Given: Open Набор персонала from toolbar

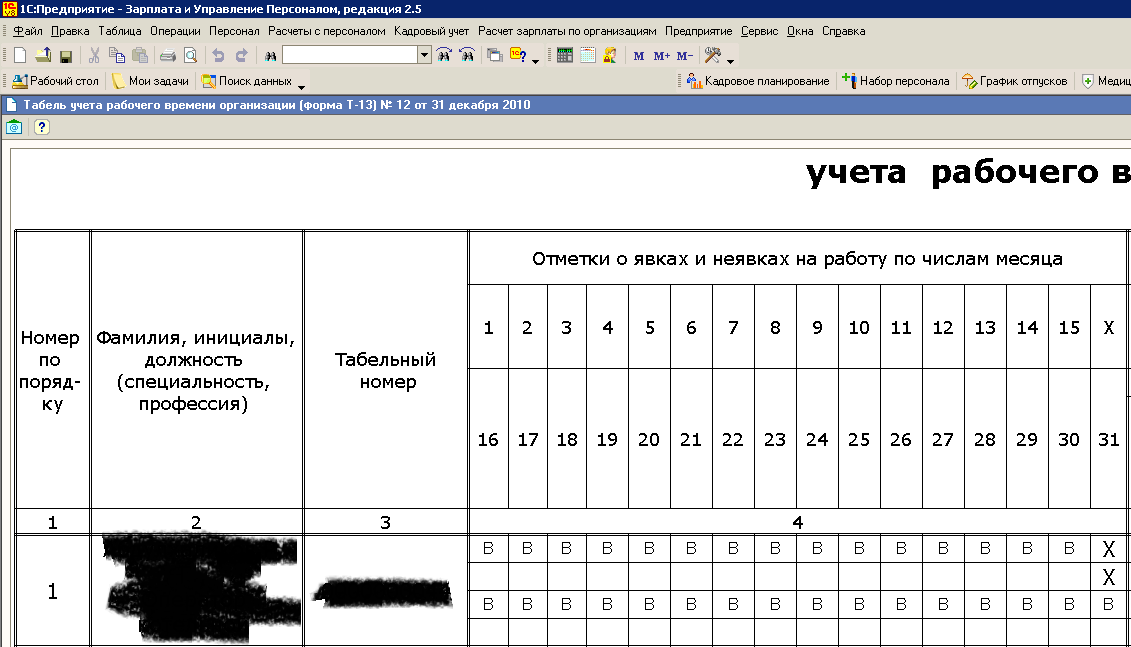Looking at the screenshot, I should [x=895, y=81].
